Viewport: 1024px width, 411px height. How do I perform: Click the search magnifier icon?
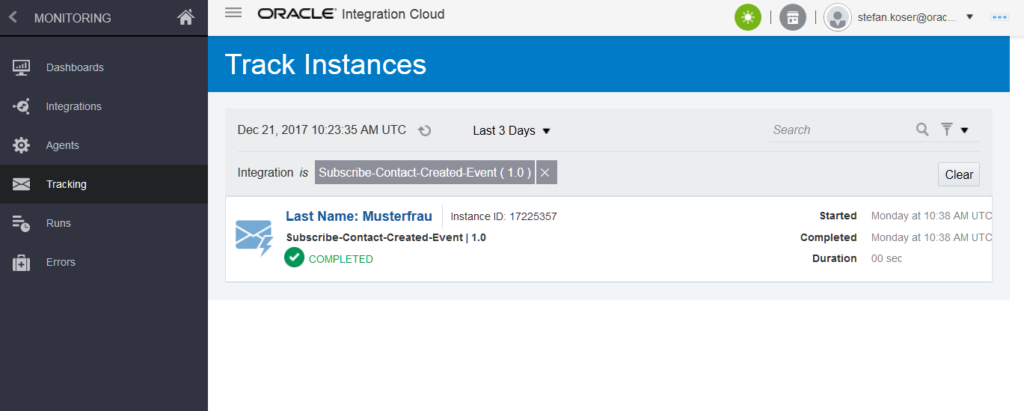pyautogui.click(x=922, y=129)
